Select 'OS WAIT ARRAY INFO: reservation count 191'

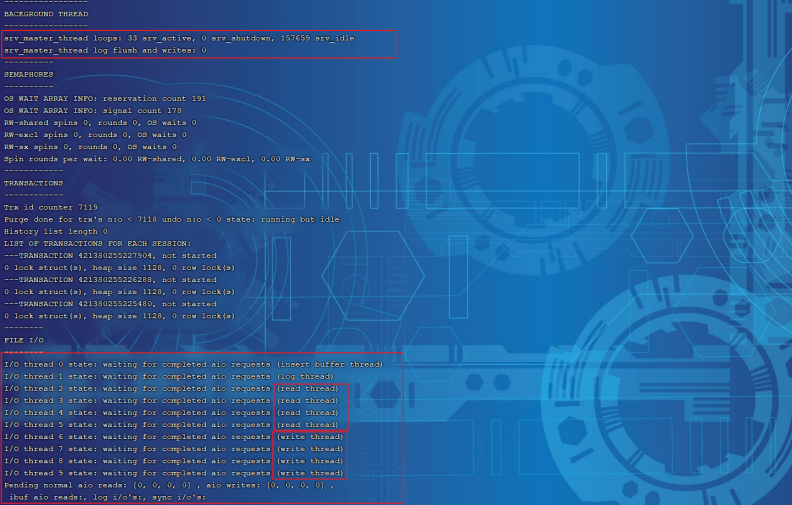105,98
